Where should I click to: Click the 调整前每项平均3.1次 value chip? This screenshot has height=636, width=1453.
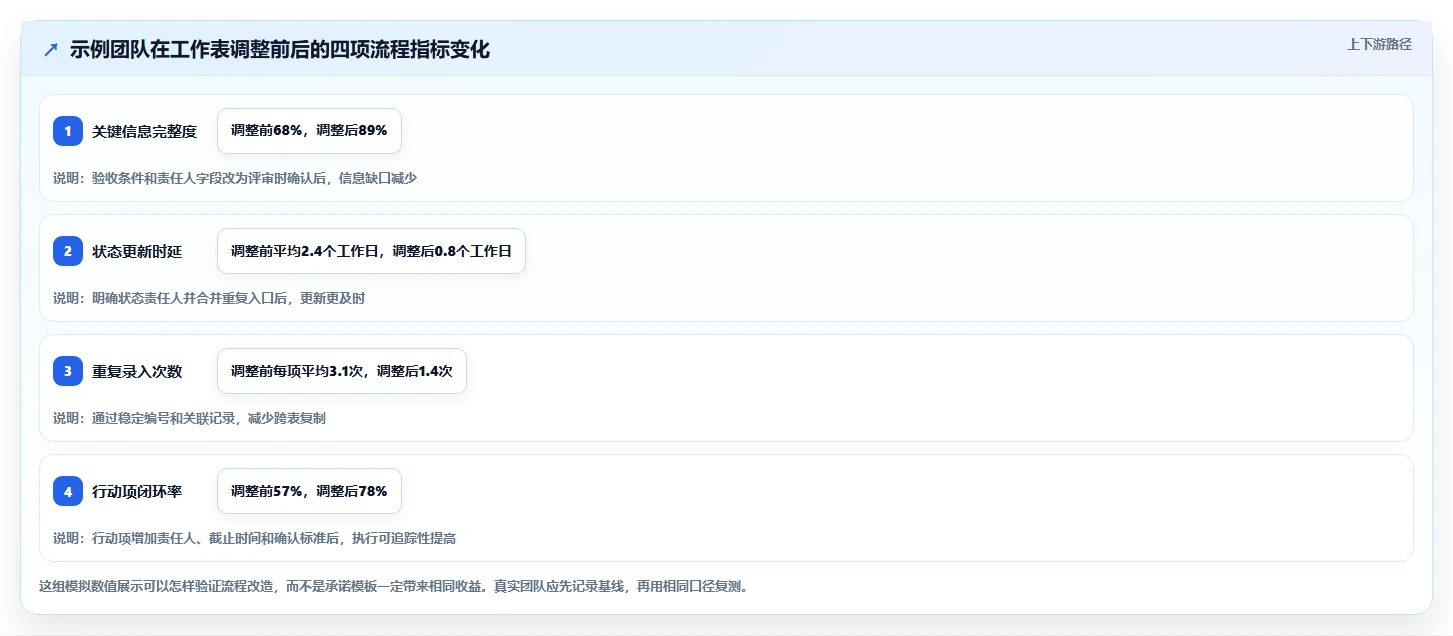[342, 371]
